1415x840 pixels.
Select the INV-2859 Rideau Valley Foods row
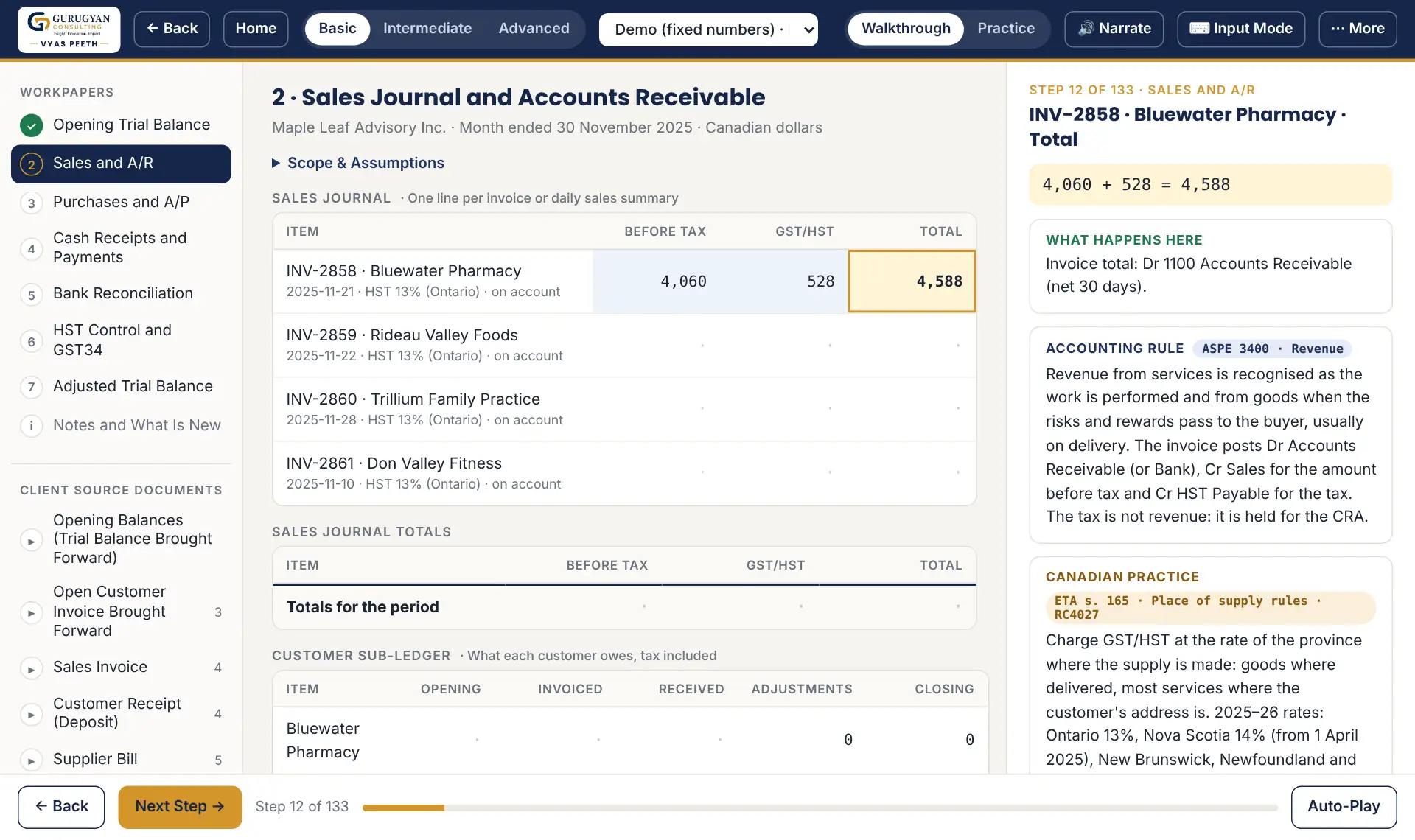[x=624, y=346]
